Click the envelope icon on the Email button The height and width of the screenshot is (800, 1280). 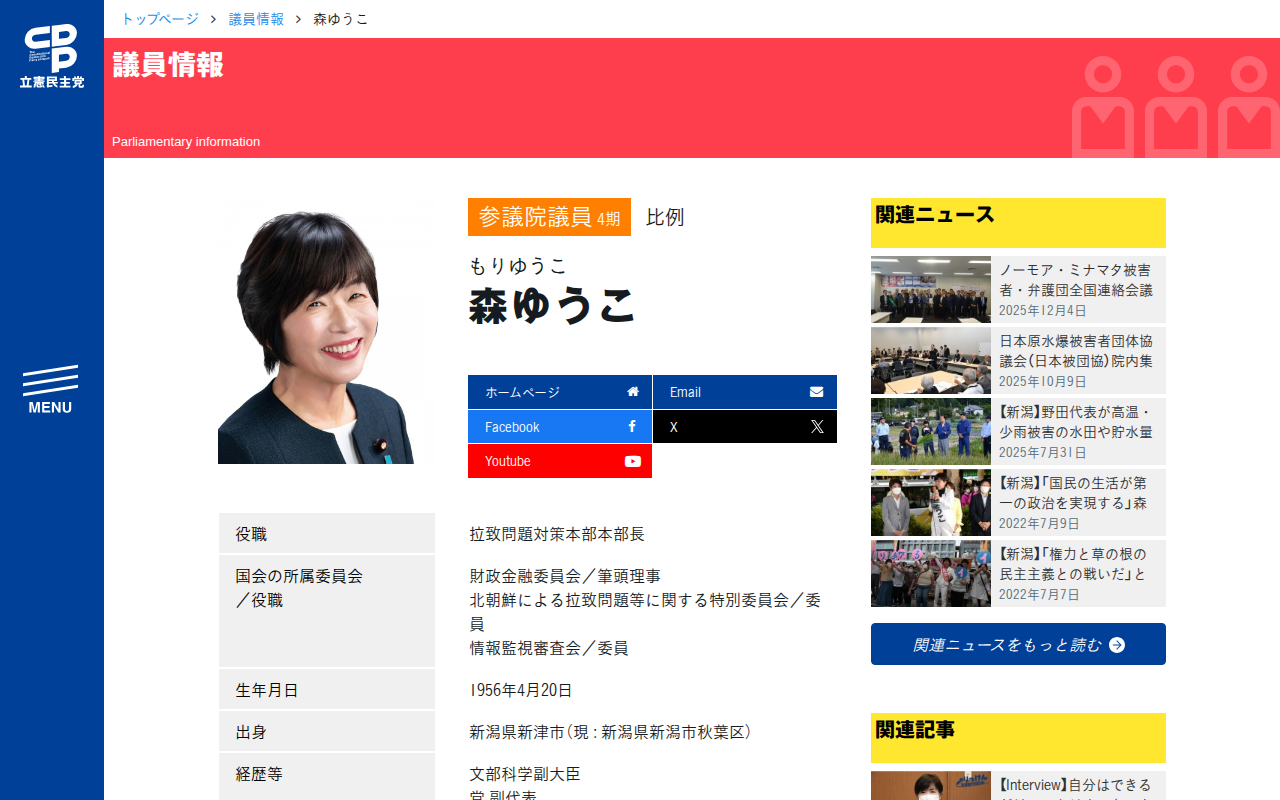click(x=817, y=392)
